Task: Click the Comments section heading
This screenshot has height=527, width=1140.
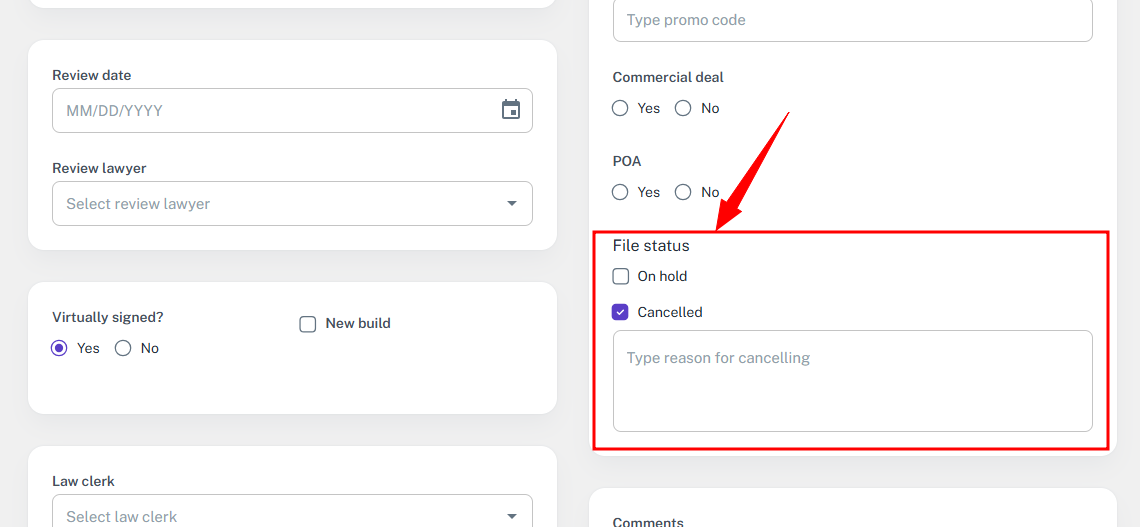Action: point(648,521)
